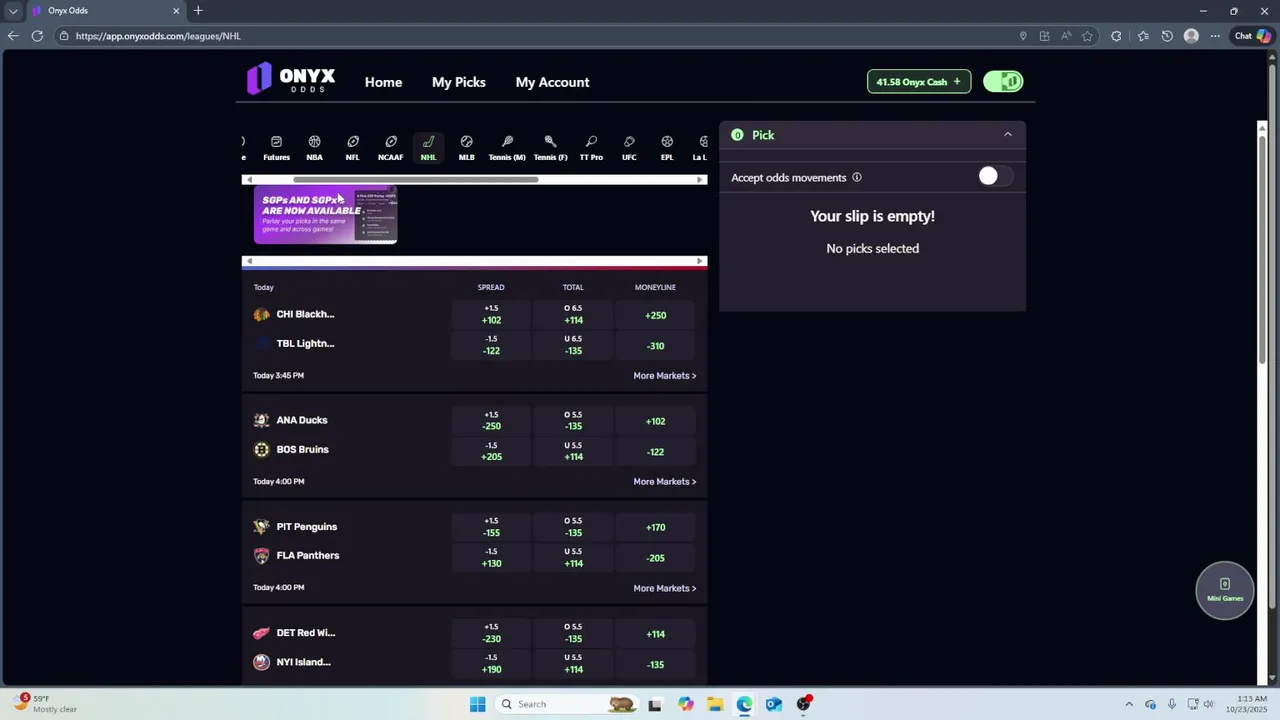Pick CHI Blackhawks moneyline +250

[x=655, y=315]
